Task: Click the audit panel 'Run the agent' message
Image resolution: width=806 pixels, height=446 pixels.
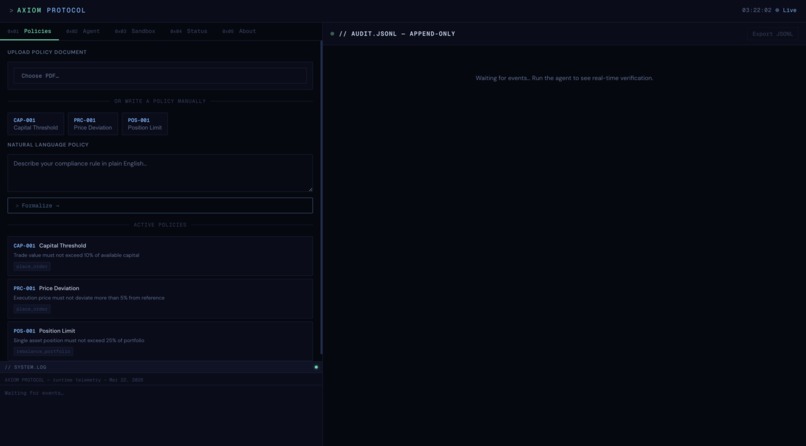Action: 564,78
